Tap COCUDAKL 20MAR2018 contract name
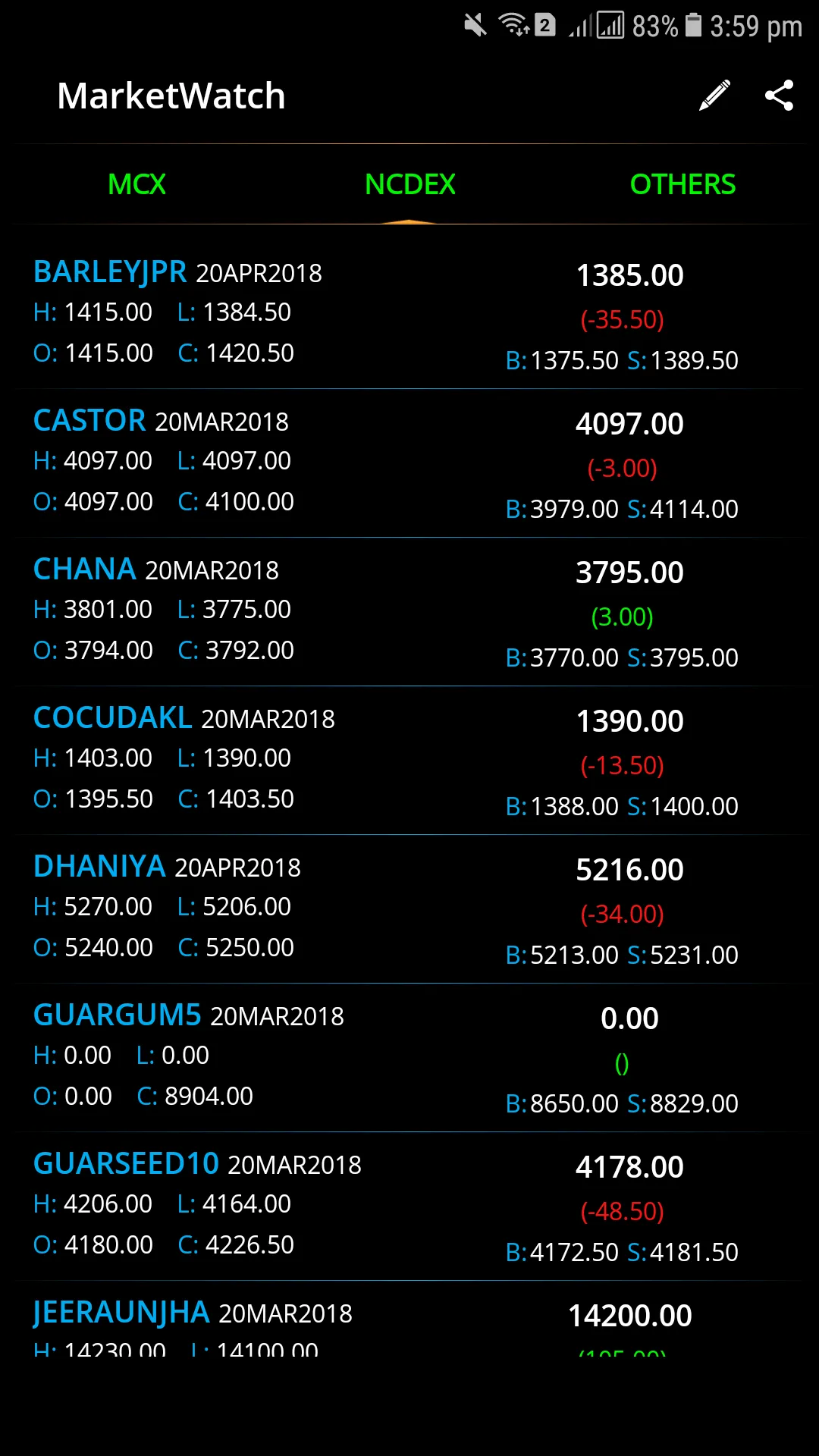Image resolution: width=819 pixels, height=1456 pixels. click(x=184, y=718)
